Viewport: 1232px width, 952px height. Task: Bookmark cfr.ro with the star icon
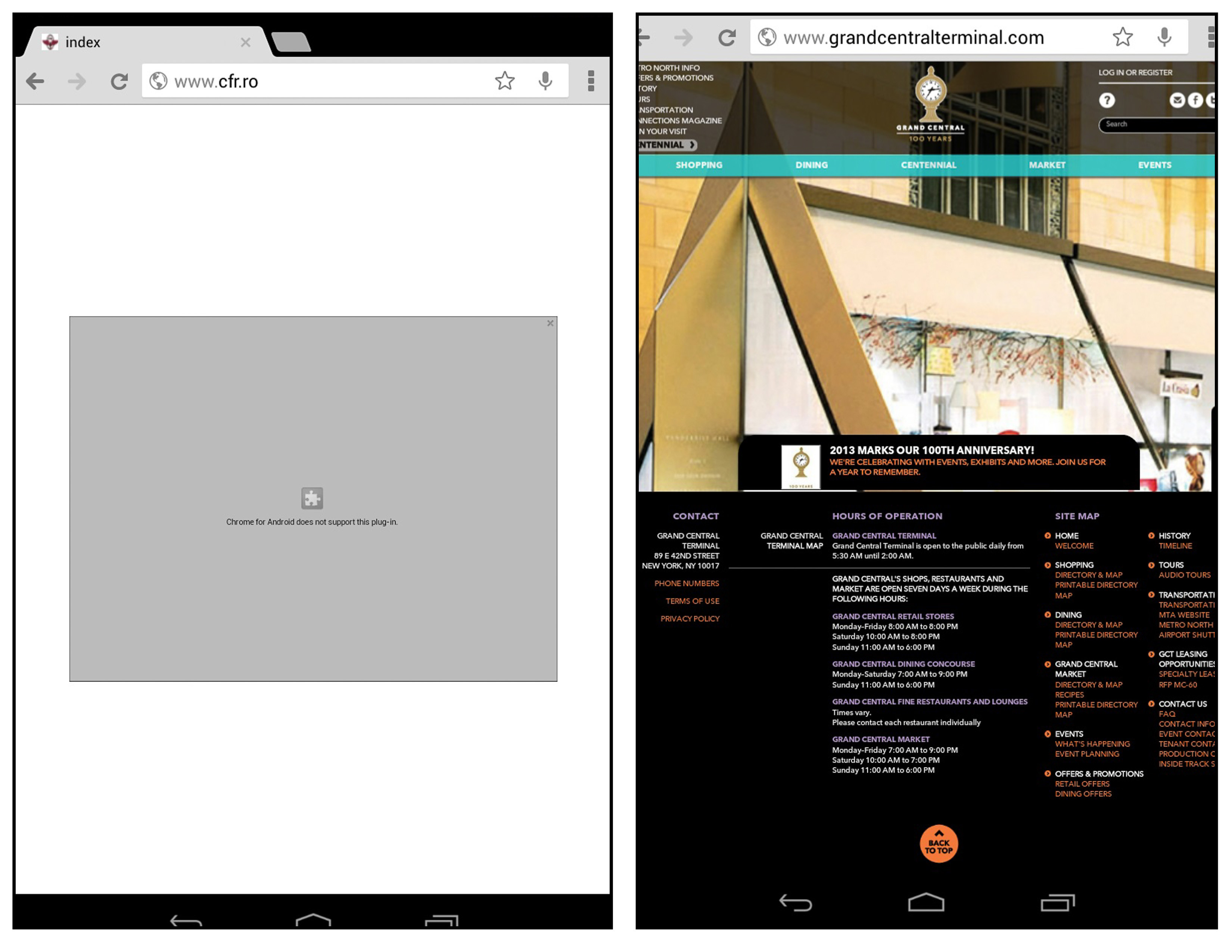point(504,81)
